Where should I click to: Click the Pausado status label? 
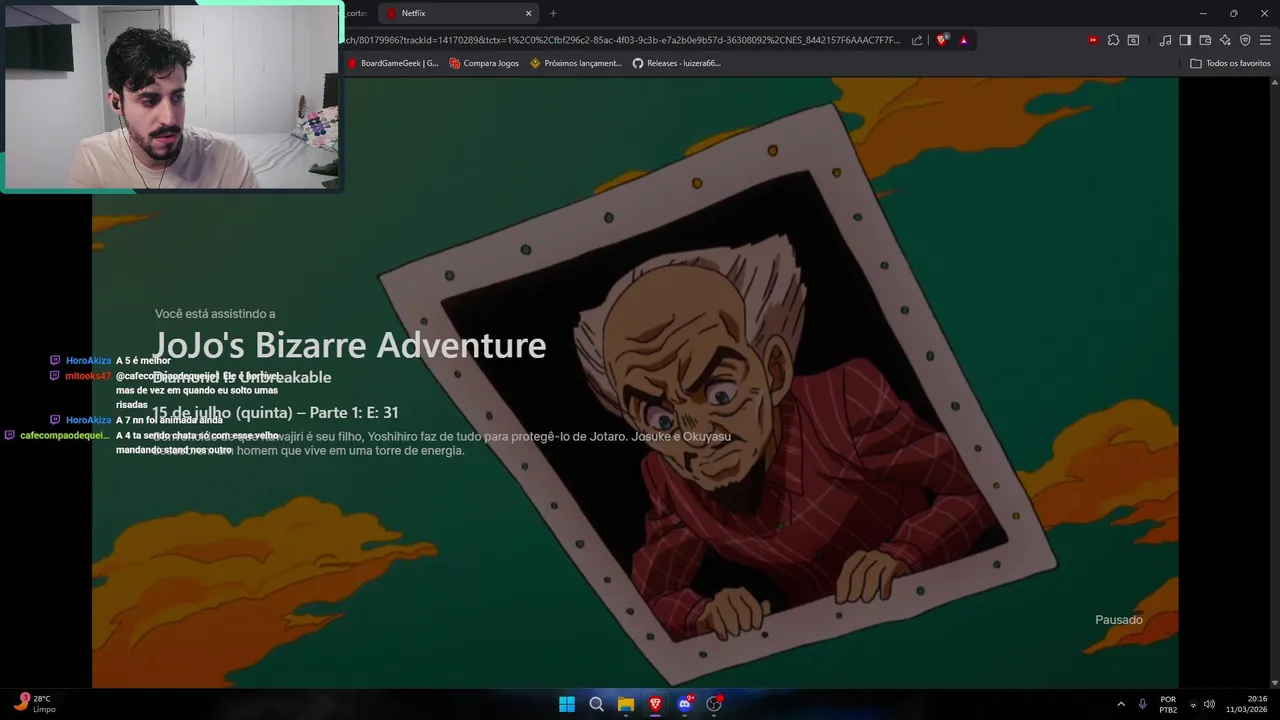click(1118, 620)
